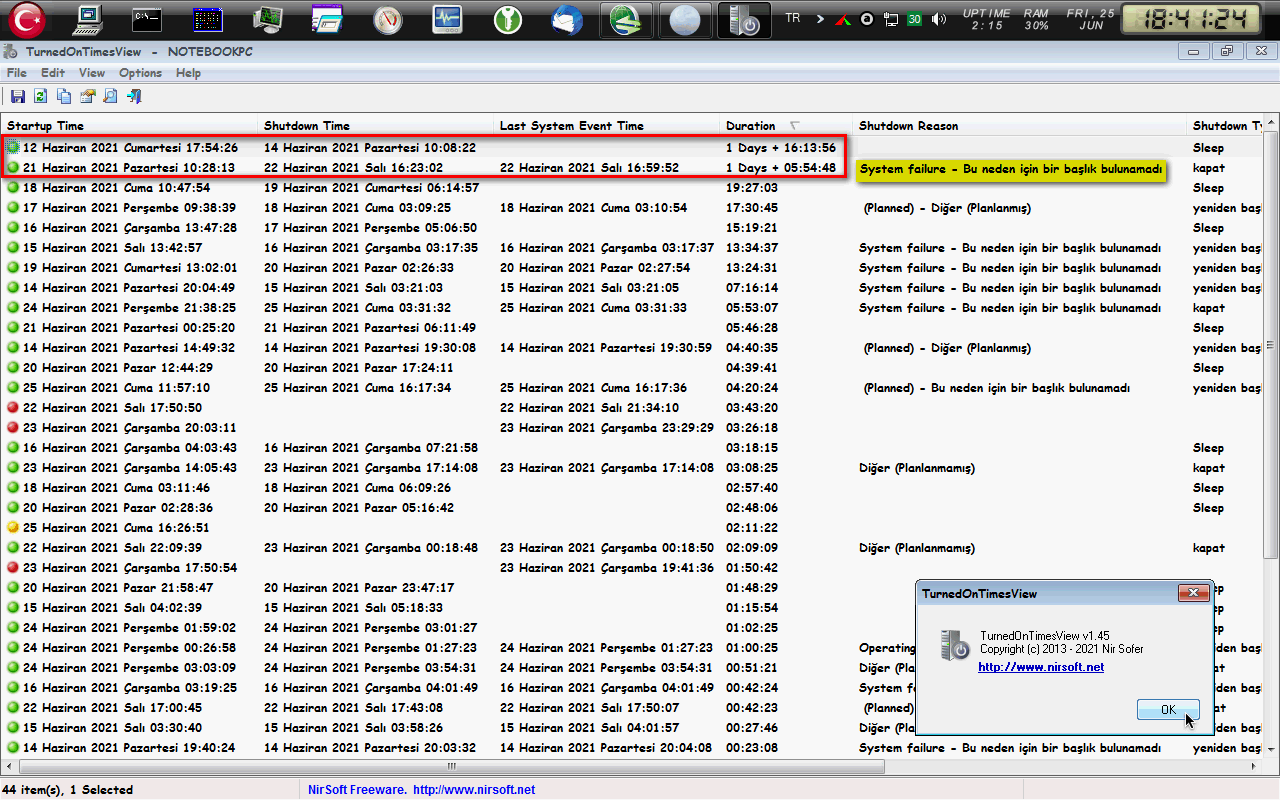The image size is (1280, 800).
Task: Click the green status icon of the 18 Haziran Cuma 10:47:54 row
Action: pyautogui.click(x=13, y=188)
